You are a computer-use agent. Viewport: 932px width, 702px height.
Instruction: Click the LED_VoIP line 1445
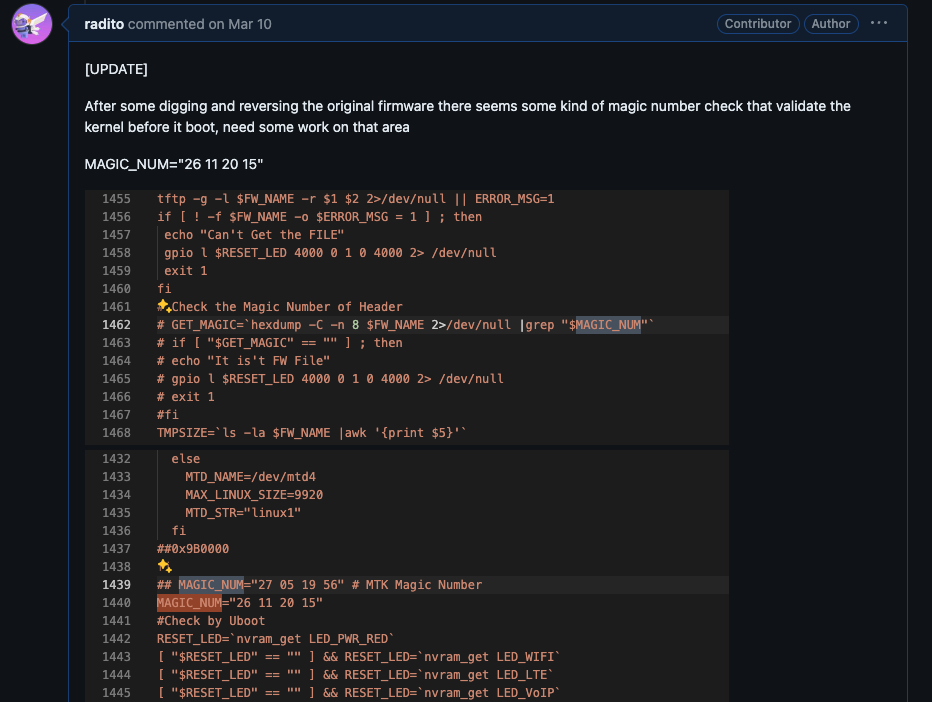[358, 692]
